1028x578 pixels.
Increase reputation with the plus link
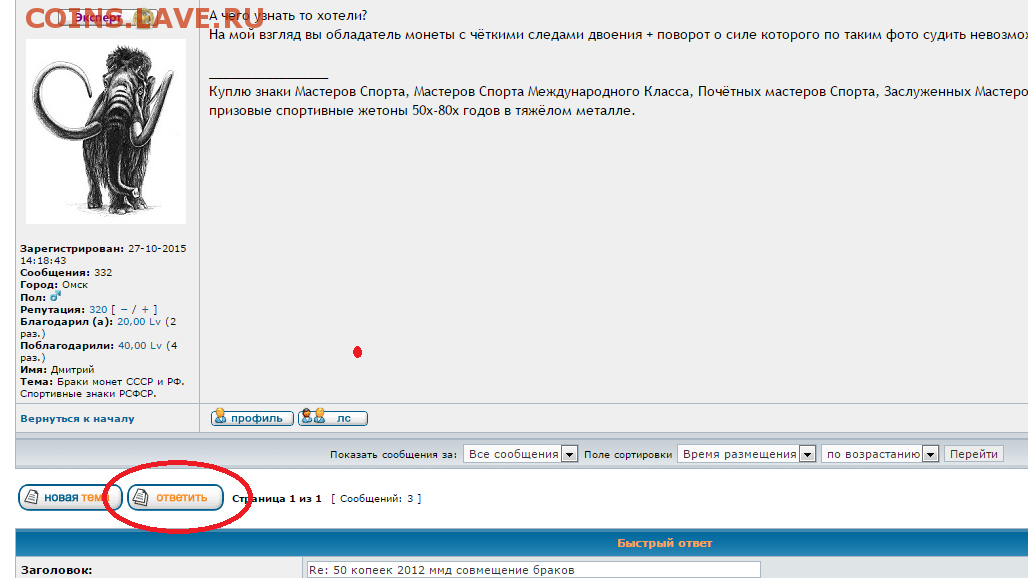[145, 309]
